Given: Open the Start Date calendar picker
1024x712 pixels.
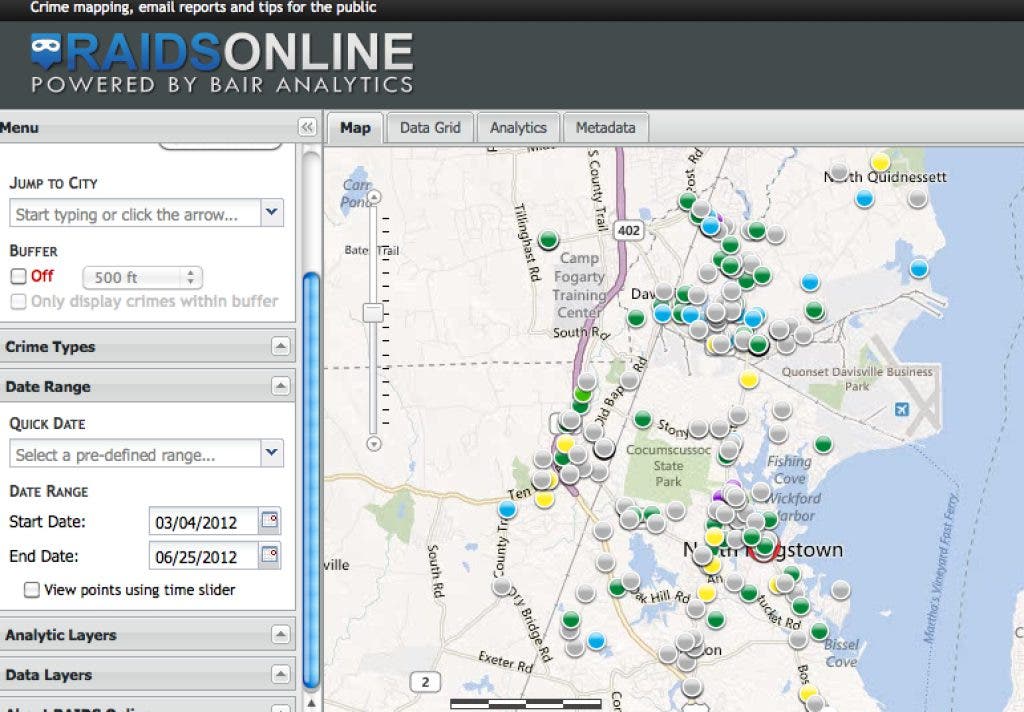Looking at the screenshot, I should [x=270, y=521].
